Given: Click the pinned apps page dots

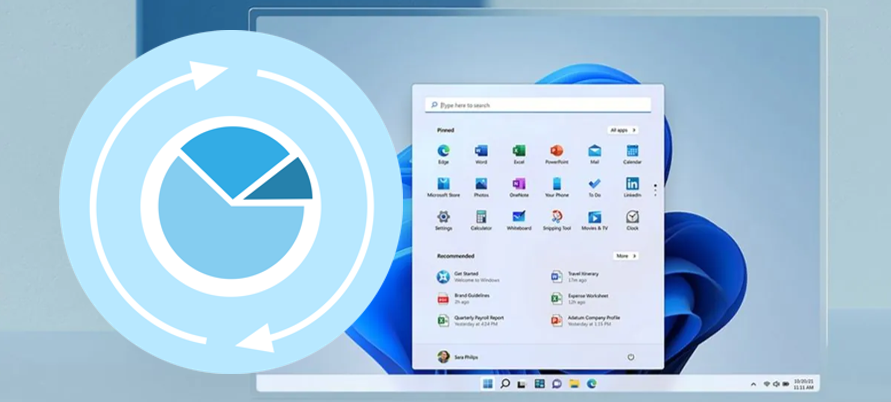Looking at the screenshot, I should tap(655, 190).
